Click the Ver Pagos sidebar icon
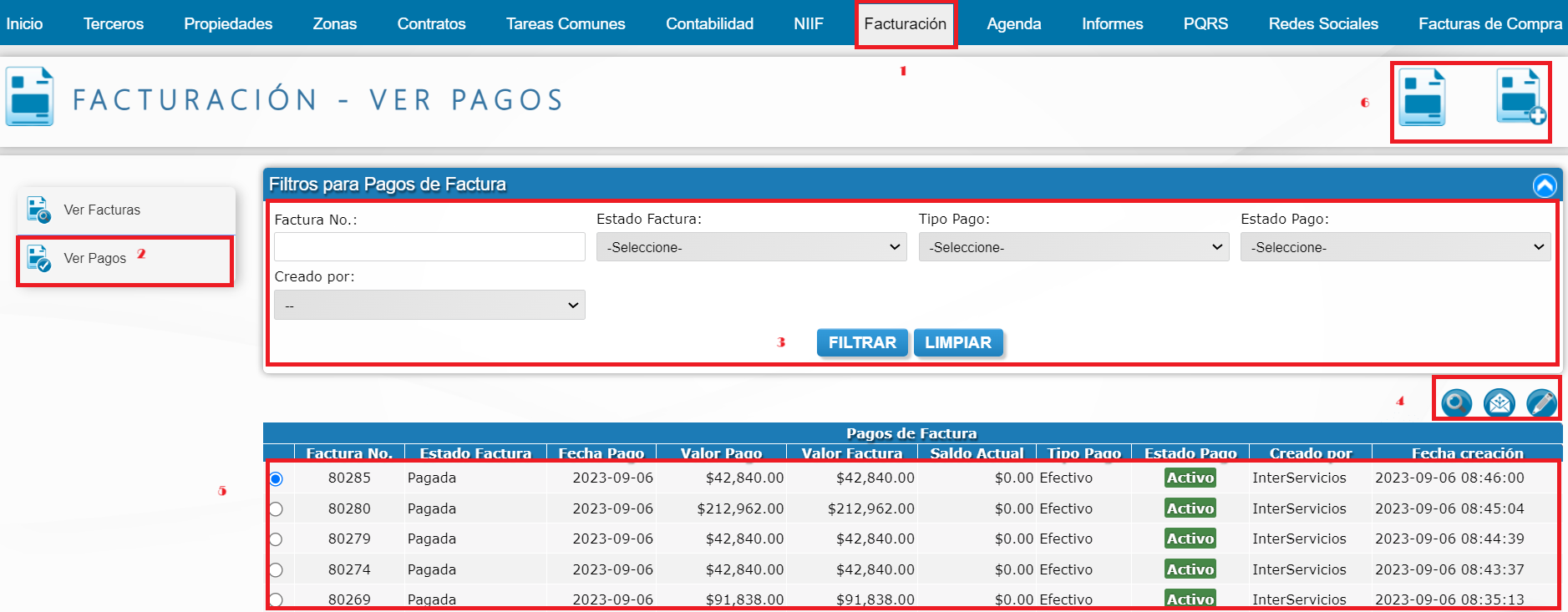The height and width of the screenshot is (612, 1568). pyautogui.click(x=38, y=258)
